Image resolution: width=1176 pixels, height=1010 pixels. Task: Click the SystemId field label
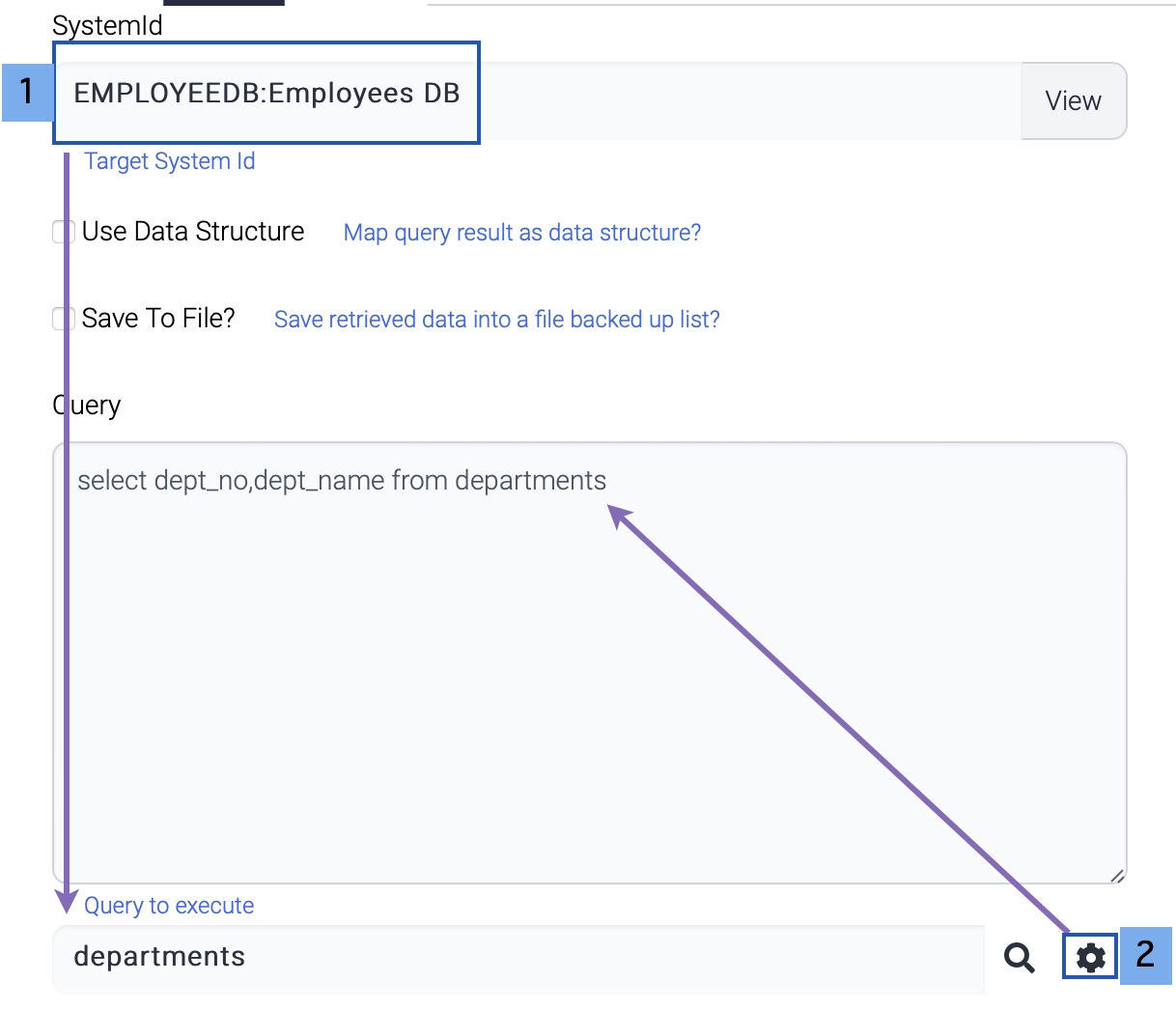click(107, 26)
